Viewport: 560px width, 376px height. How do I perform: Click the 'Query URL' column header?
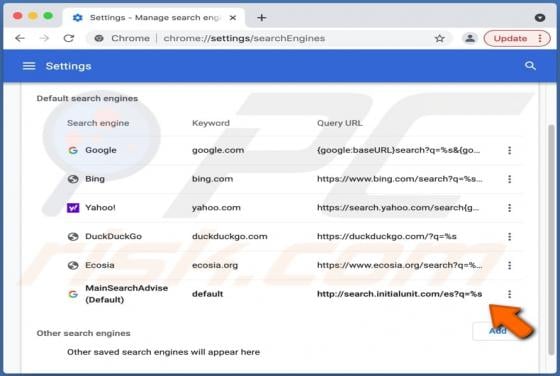[340, 123]
